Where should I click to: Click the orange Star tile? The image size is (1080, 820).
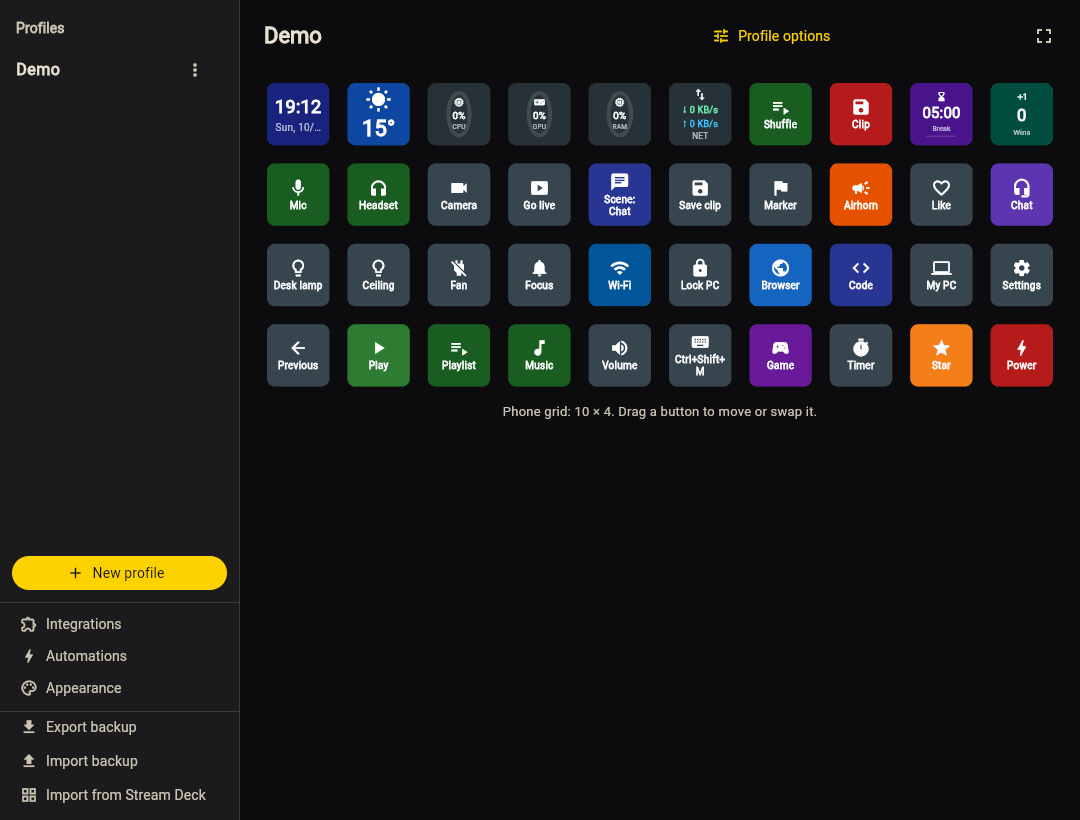coord(942,355)
